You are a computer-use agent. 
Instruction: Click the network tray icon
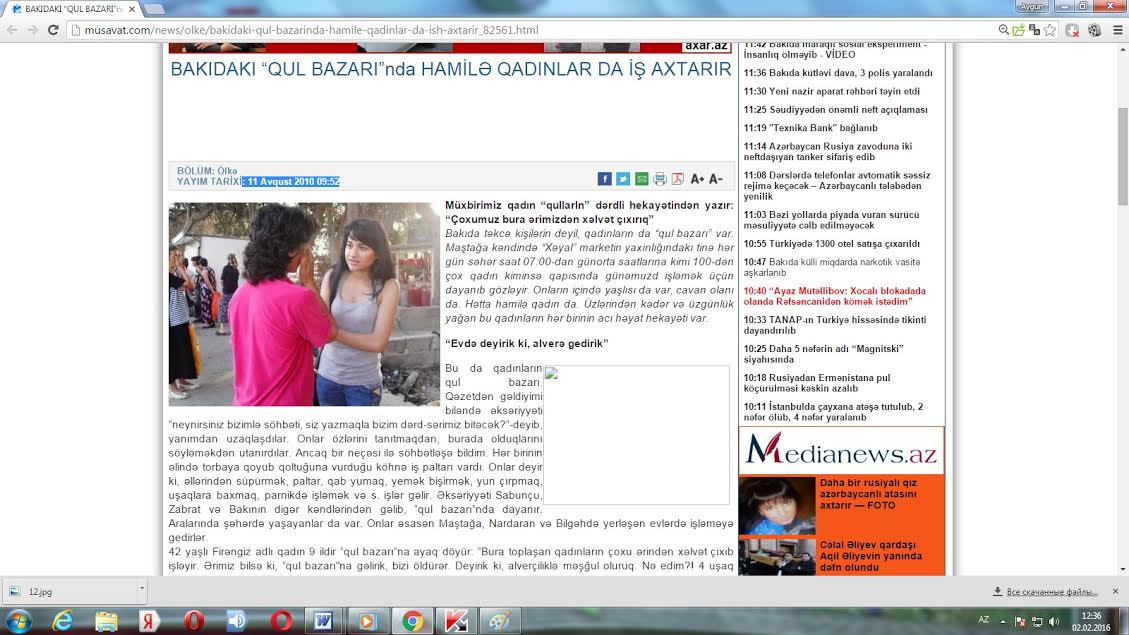click(x=1037, y=621)
